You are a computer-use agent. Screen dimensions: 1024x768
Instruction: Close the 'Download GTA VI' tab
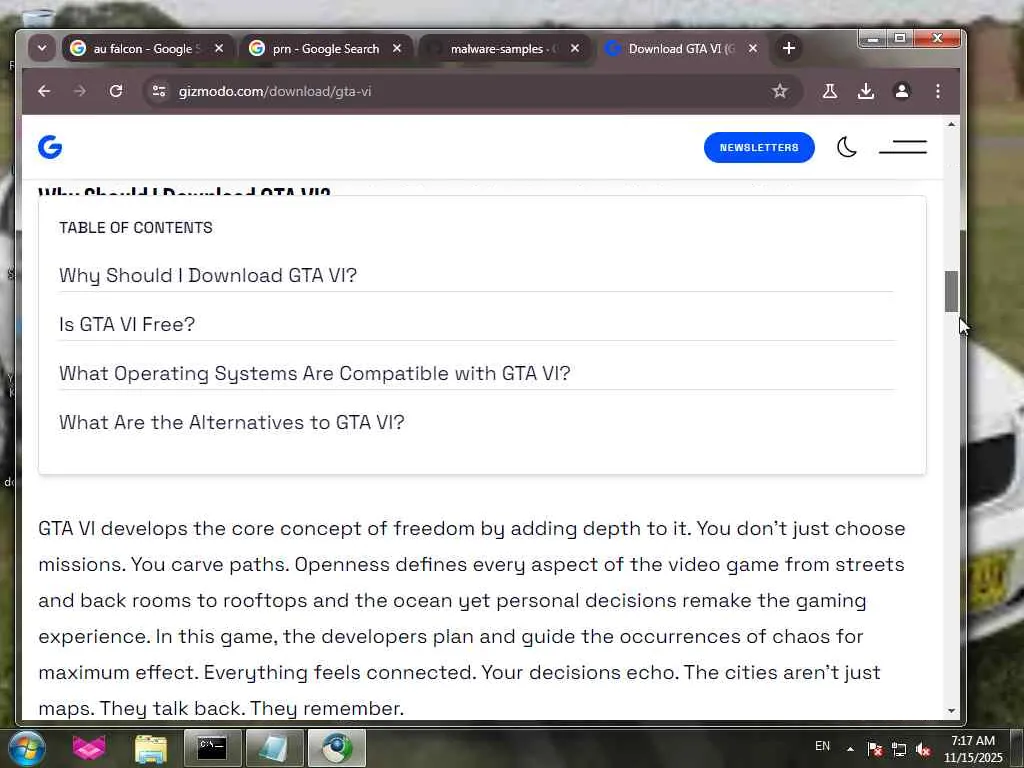pyautogui.click(x=753, y=48)
